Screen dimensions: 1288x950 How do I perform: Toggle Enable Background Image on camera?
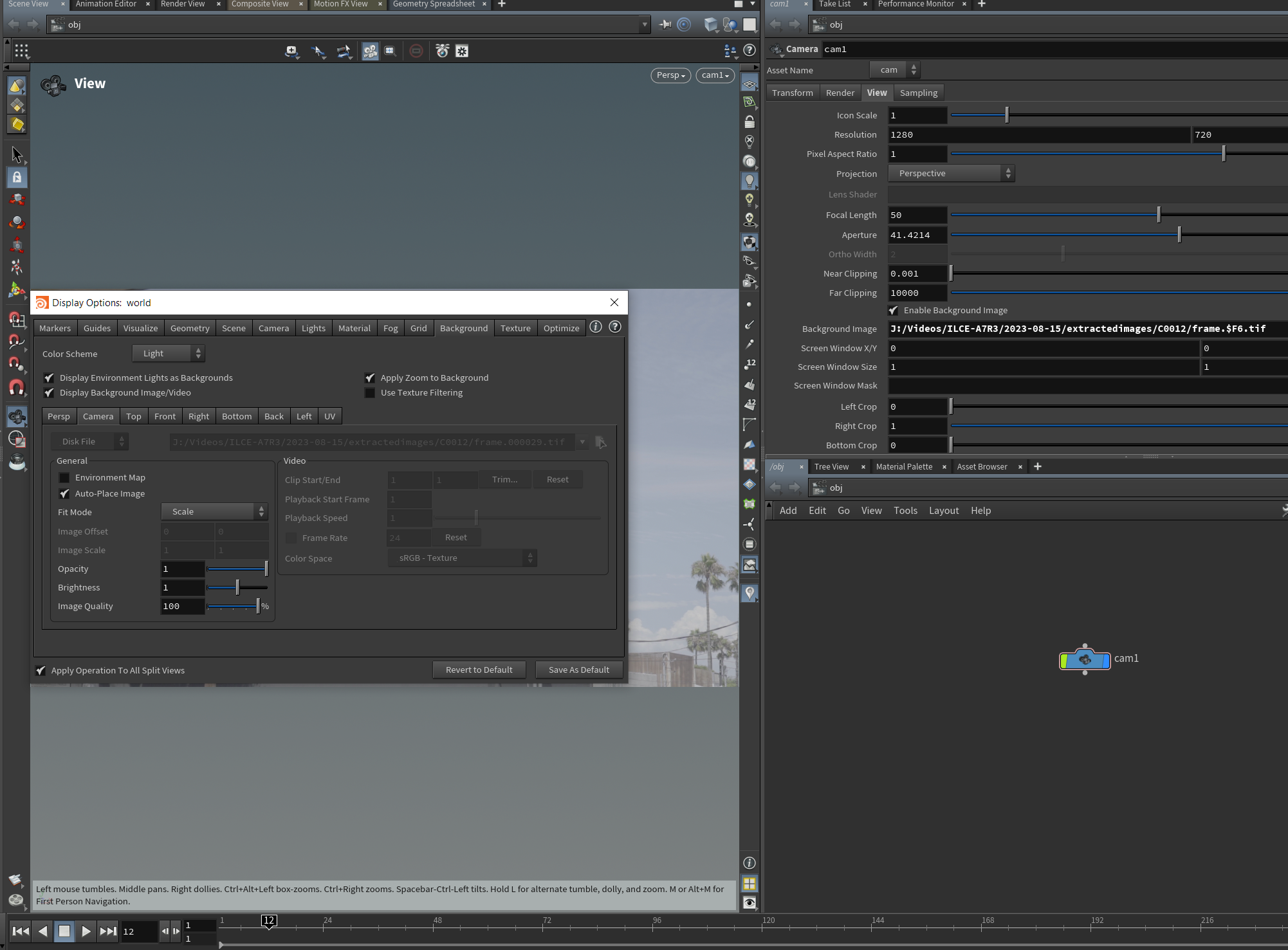[894, 310]
